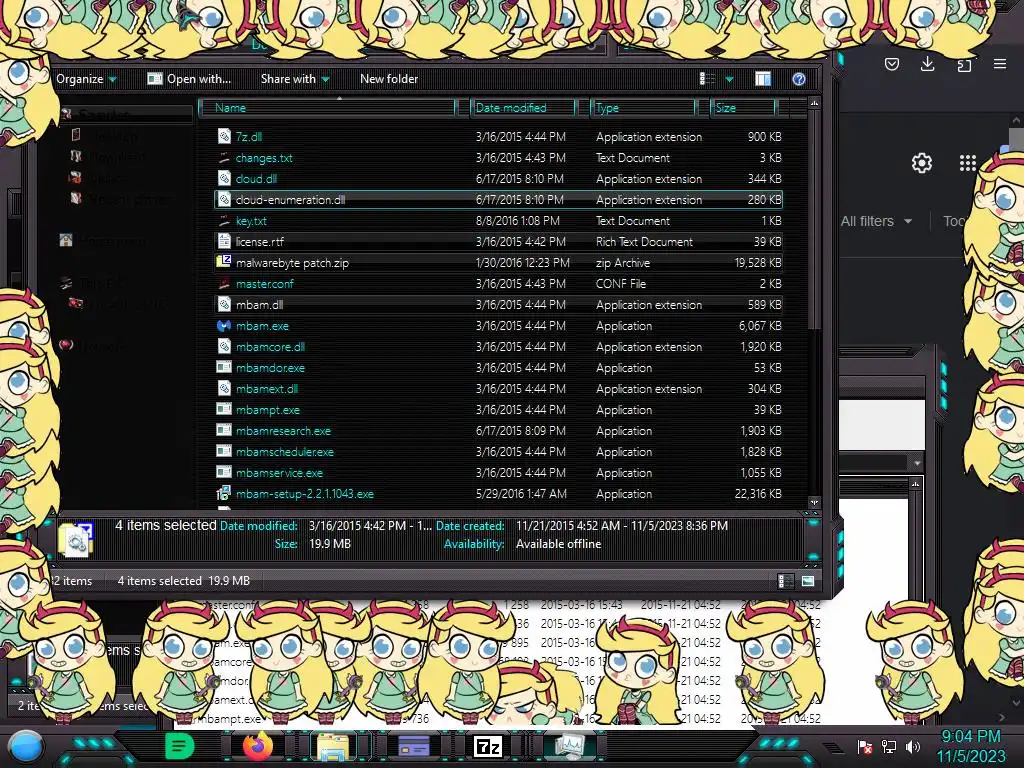Click the master.conf file icon
The height and width of the screenshot is (768, 1024).
tap(224, 283)
